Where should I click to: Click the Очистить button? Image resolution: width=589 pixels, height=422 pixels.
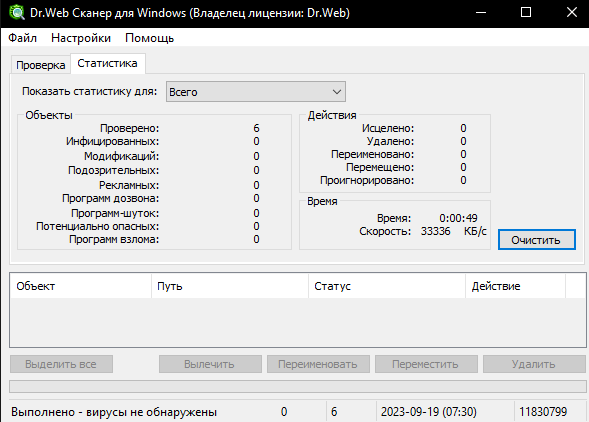[536, 240]
